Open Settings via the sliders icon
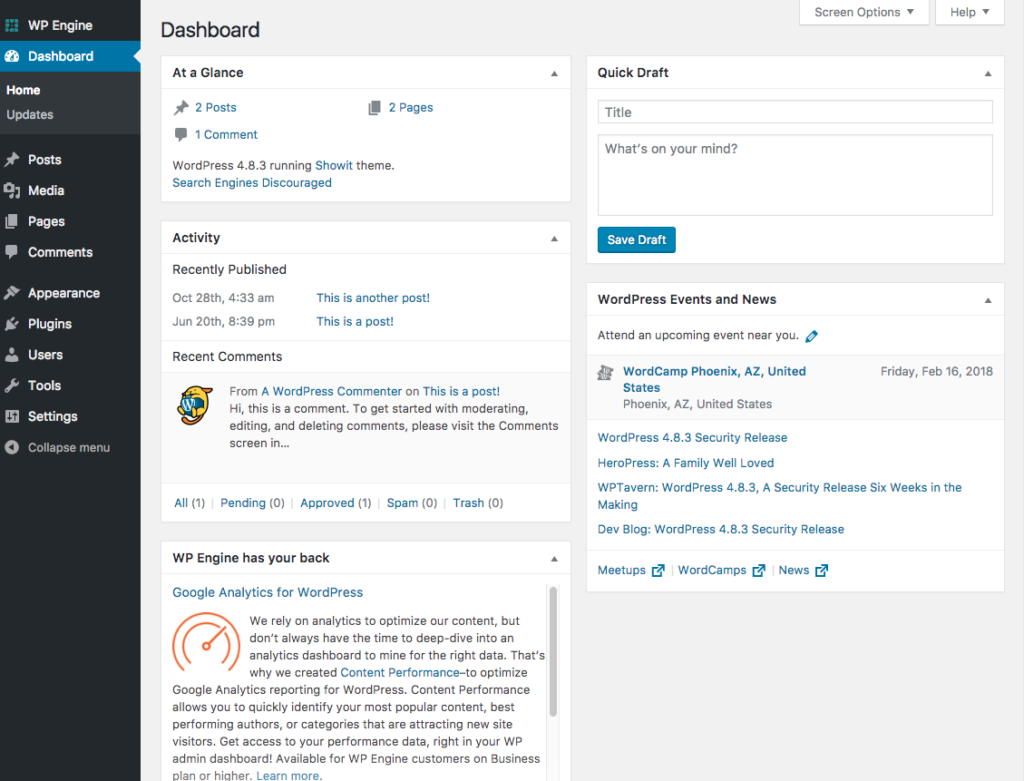Viewport: 1024px width, 781px height. [x=14, y=416]
